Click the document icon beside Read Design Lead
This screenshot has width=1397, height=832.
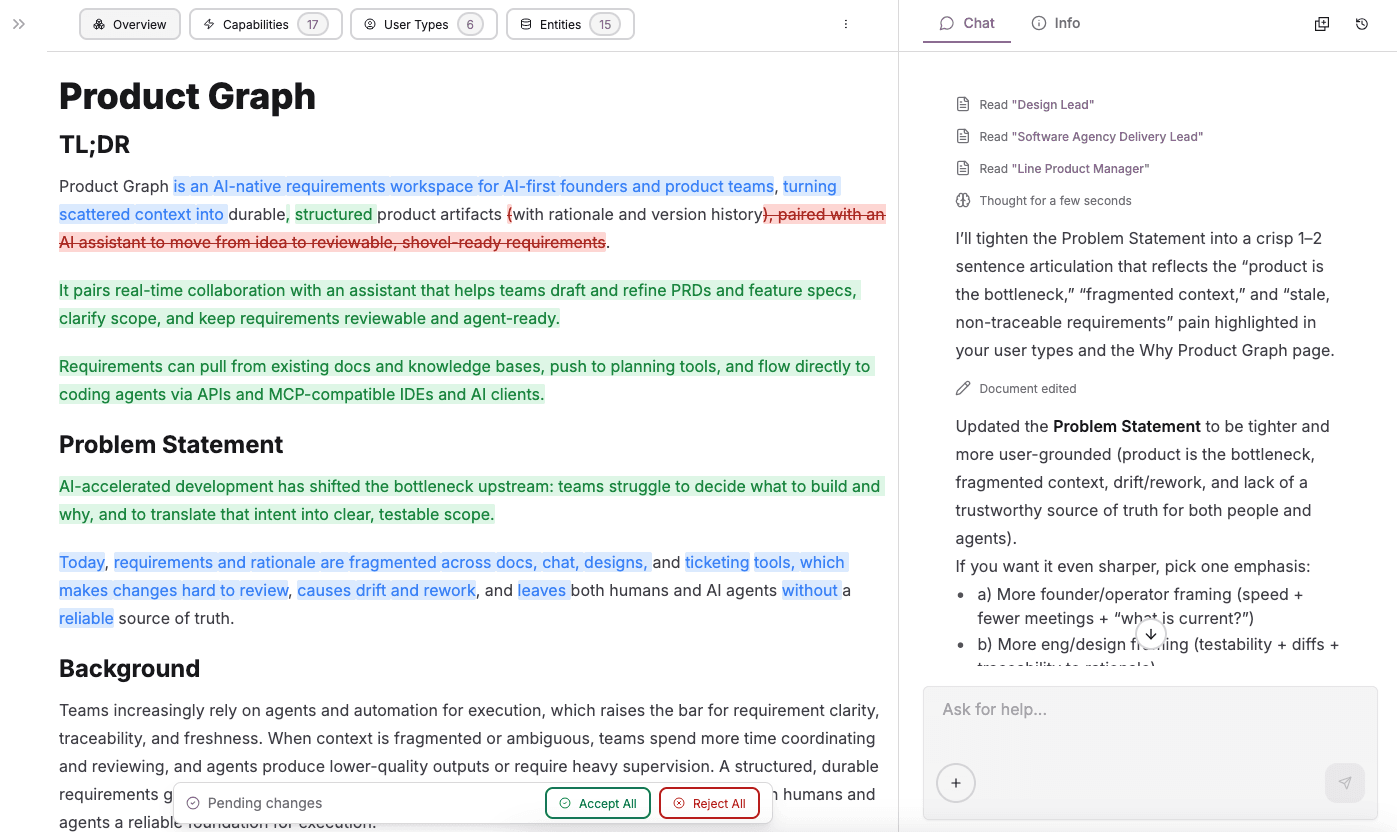[963, 104]
